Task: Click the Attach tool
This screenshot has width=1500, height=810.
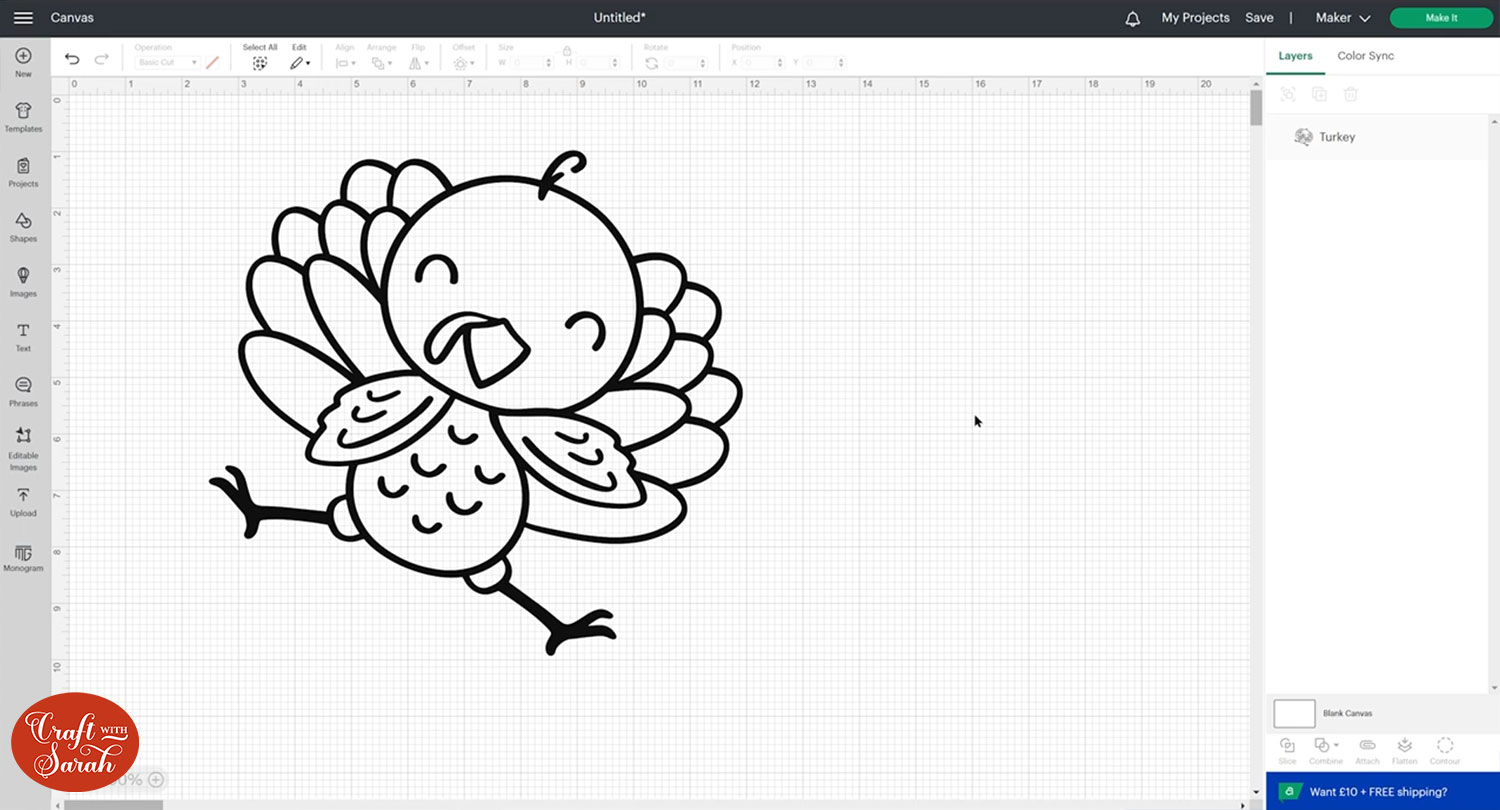Action: [1367, 751]
